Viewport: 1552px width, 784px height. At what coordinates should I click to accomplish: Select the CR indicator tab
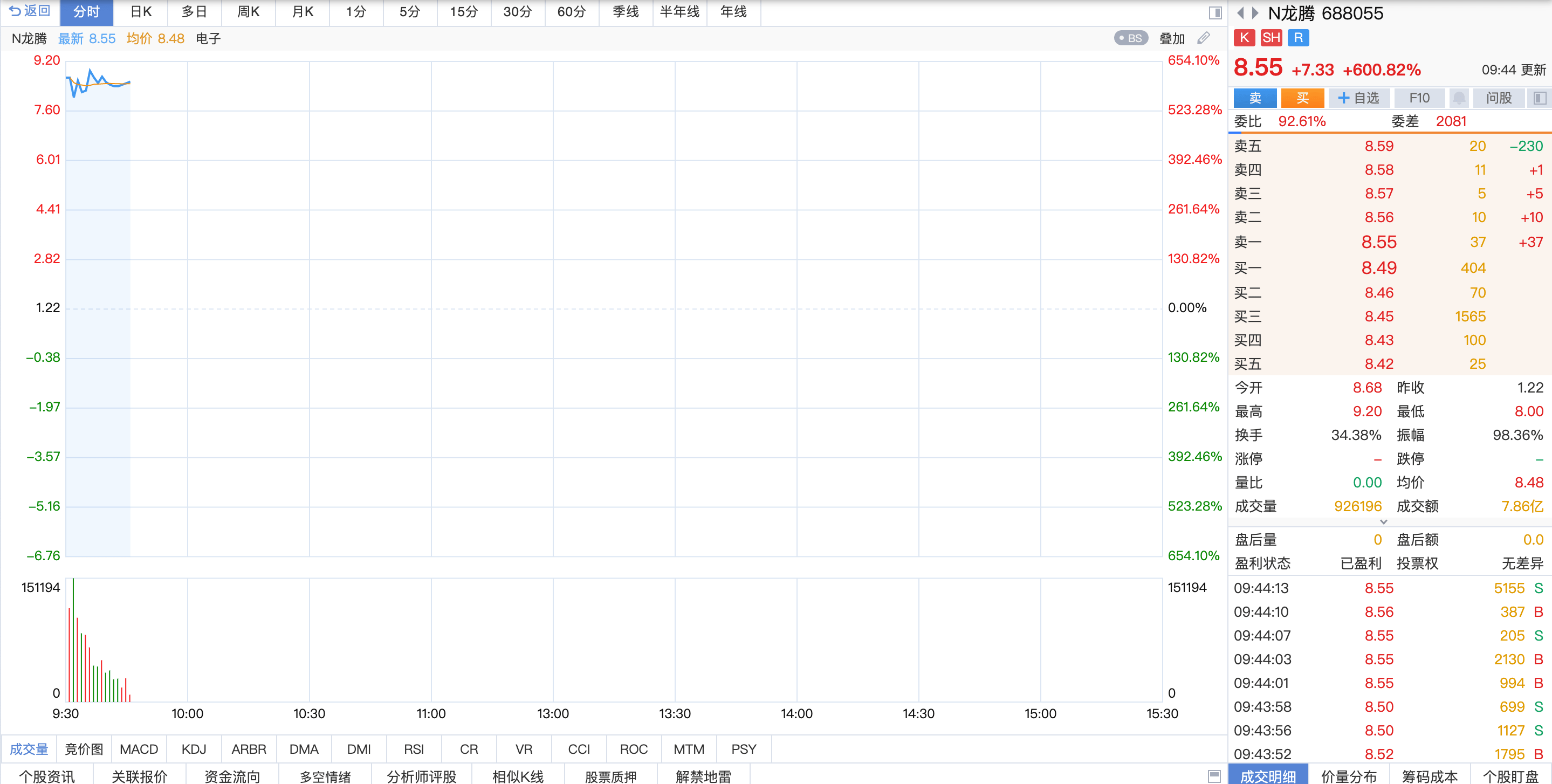pos(469,749)
